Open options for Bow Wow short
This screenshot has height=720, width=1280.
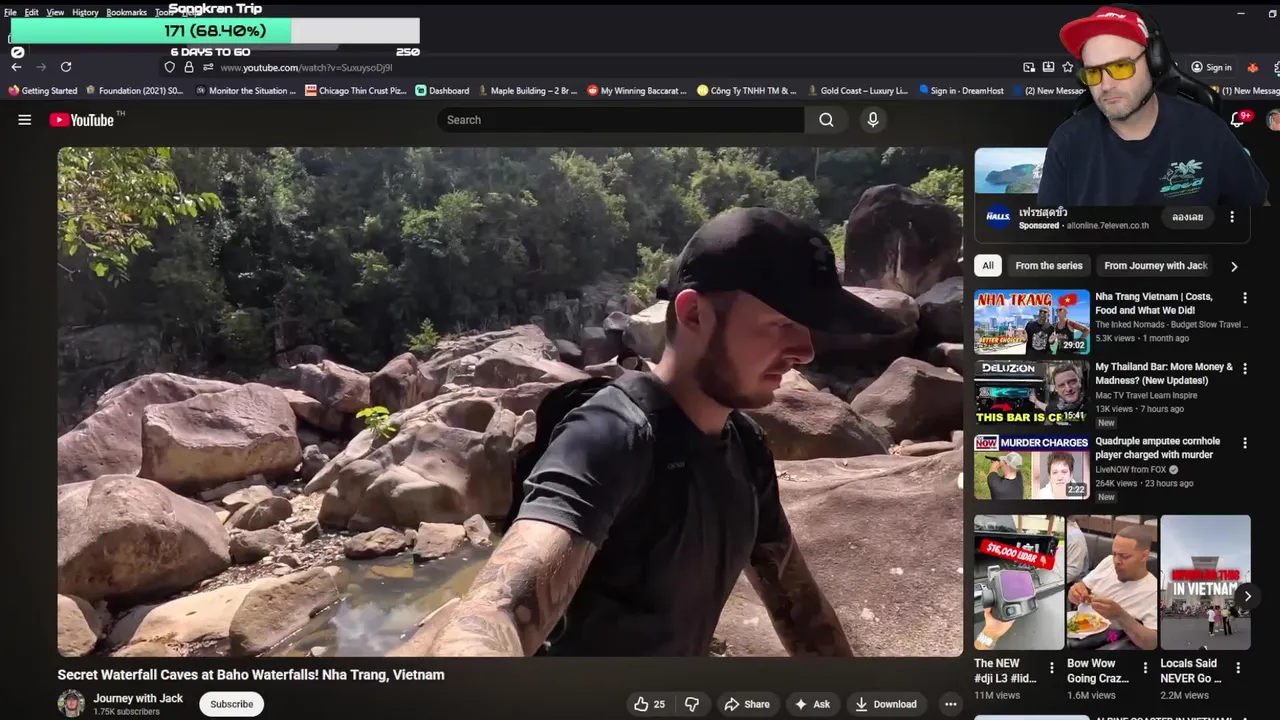pos(1145,668)
